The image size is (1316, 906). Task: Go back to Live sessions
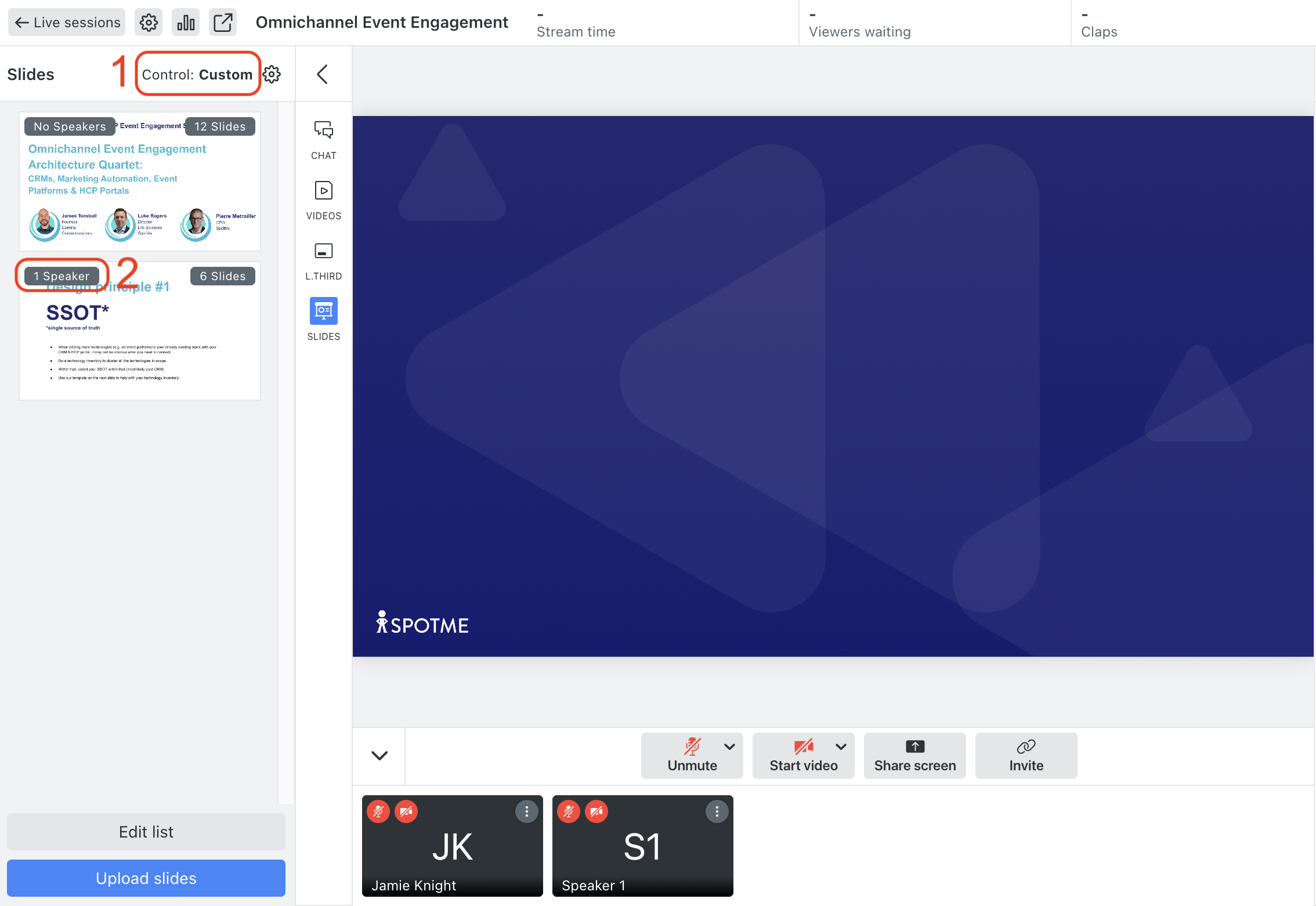tap(67, 22)
